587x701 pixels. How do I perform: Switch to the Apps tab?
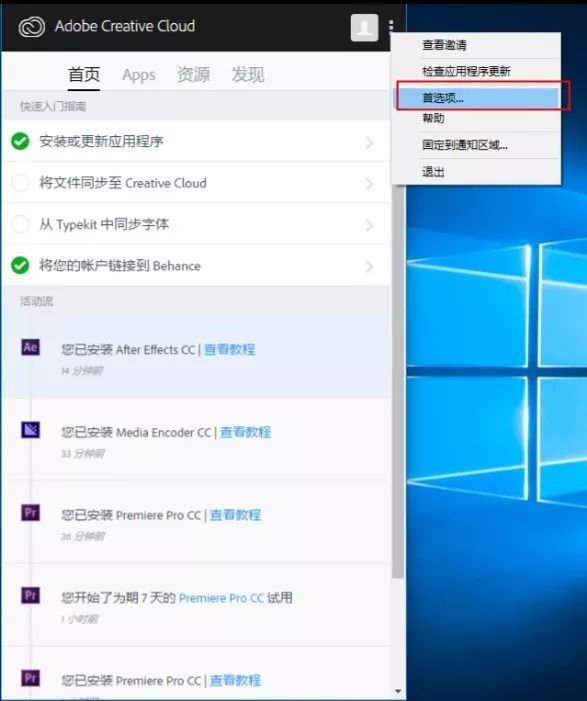tap(139, 75)
